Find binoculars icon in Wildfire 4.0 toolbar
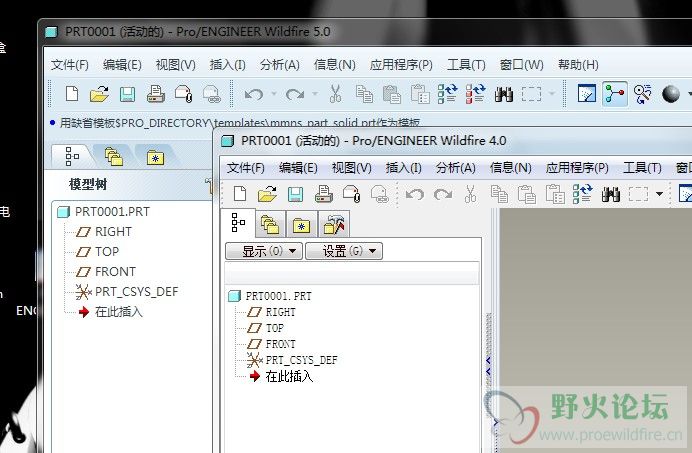This screenshot has height=453, width=692. [611, 194]
